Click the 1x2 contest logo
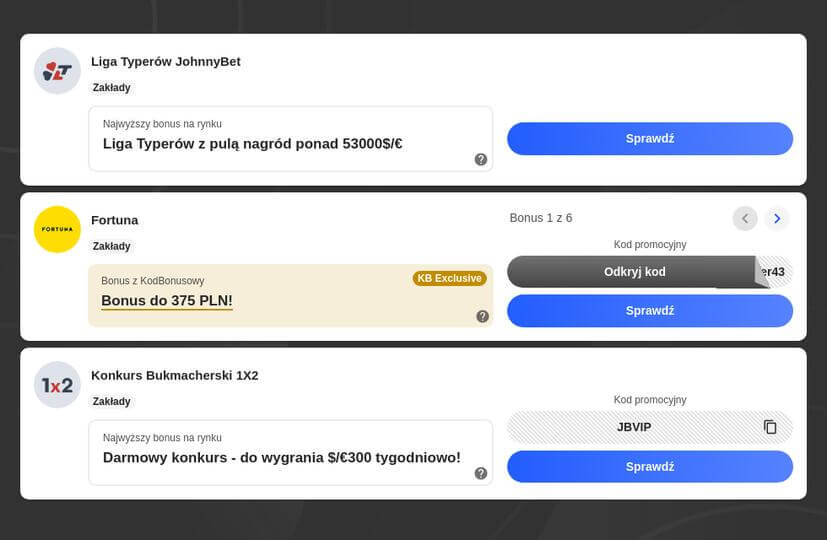This screenshot has width=827, height=540. (x=57, y=385)
